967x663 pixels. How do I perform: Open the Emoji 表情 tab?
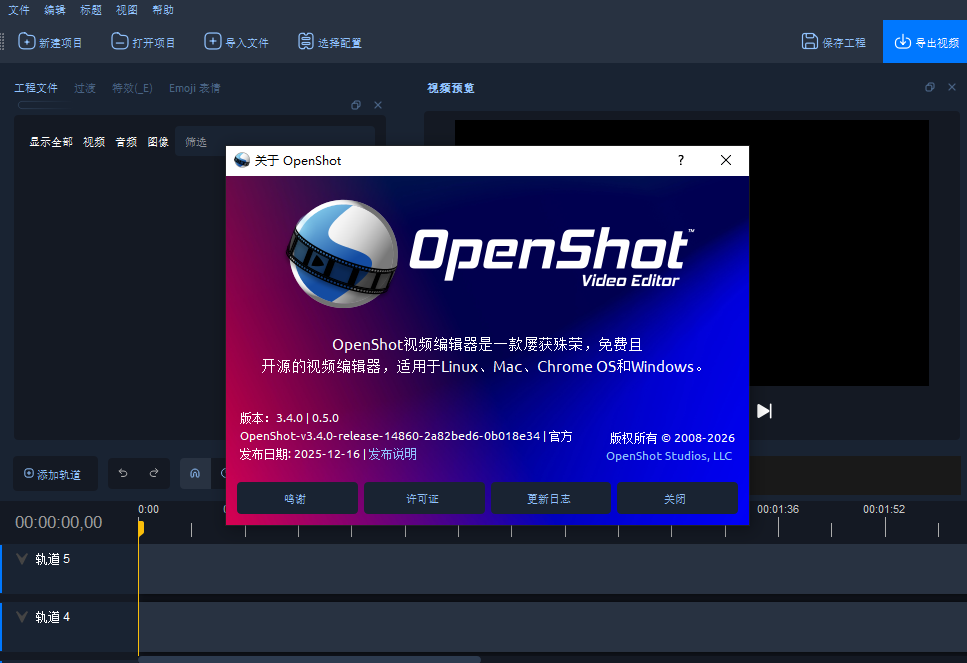point(194,88)
